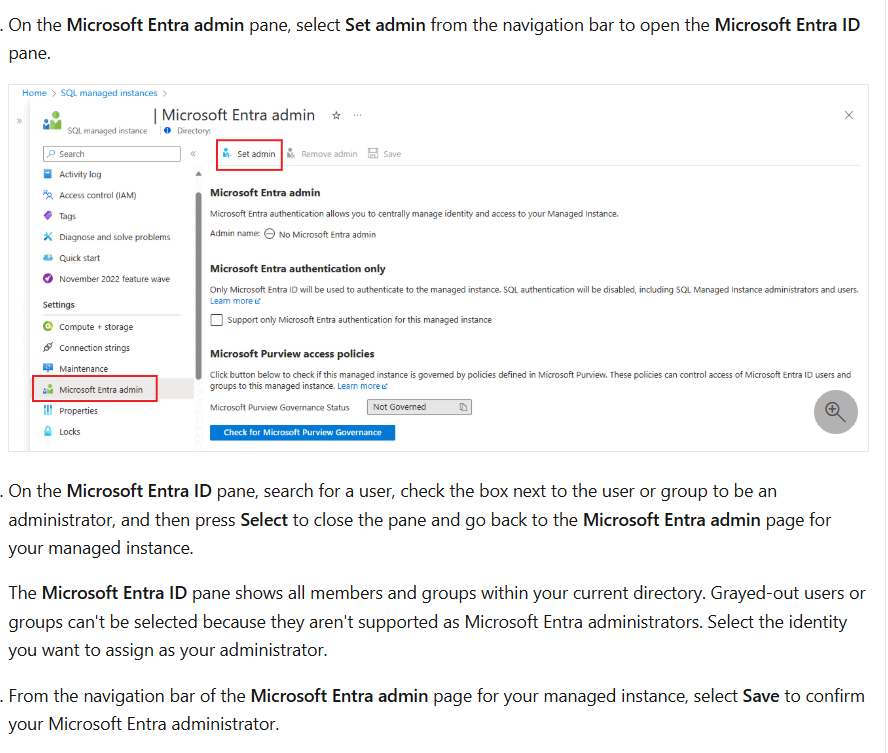Image resolution: width=888 pixels, height=753 pixels.
Task: Click the Compute + storage circle icon
Action: pos(48,327)
